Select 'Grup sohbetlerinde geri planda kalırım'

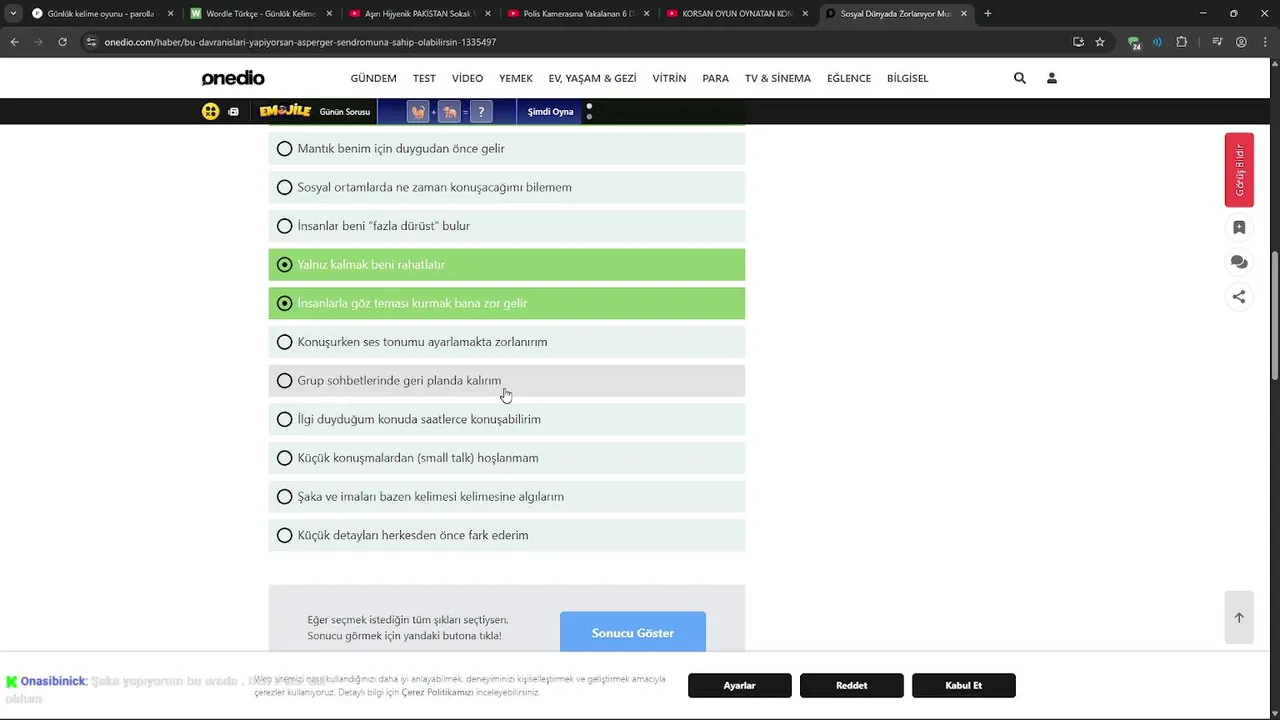point(506,380)
